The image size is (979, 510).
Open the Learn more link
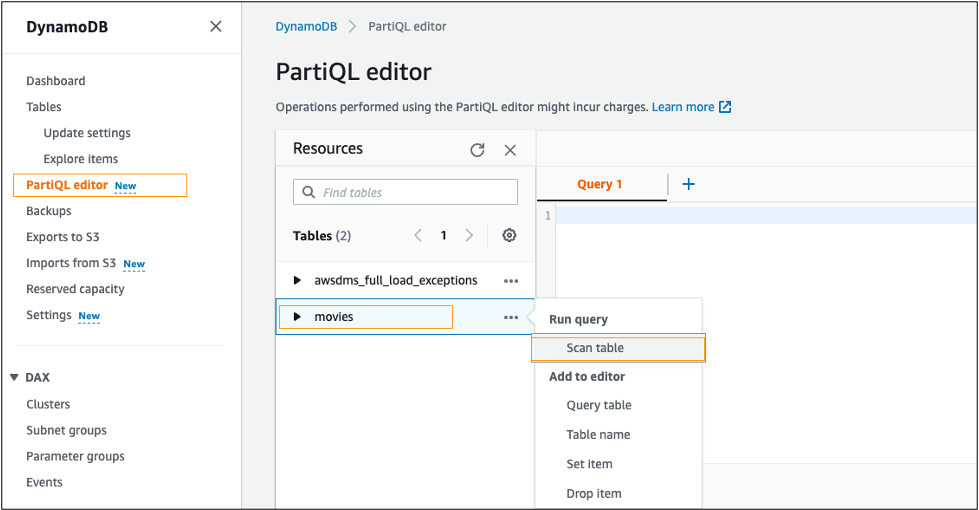click(x=682, y=107)
